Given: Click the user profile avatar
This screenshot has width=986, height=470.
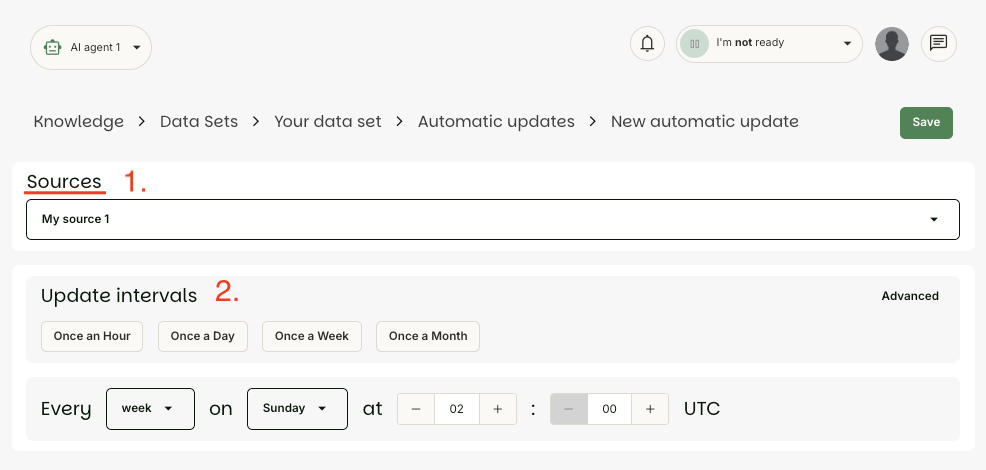Looking at the screenshot, I should [891, 44].
